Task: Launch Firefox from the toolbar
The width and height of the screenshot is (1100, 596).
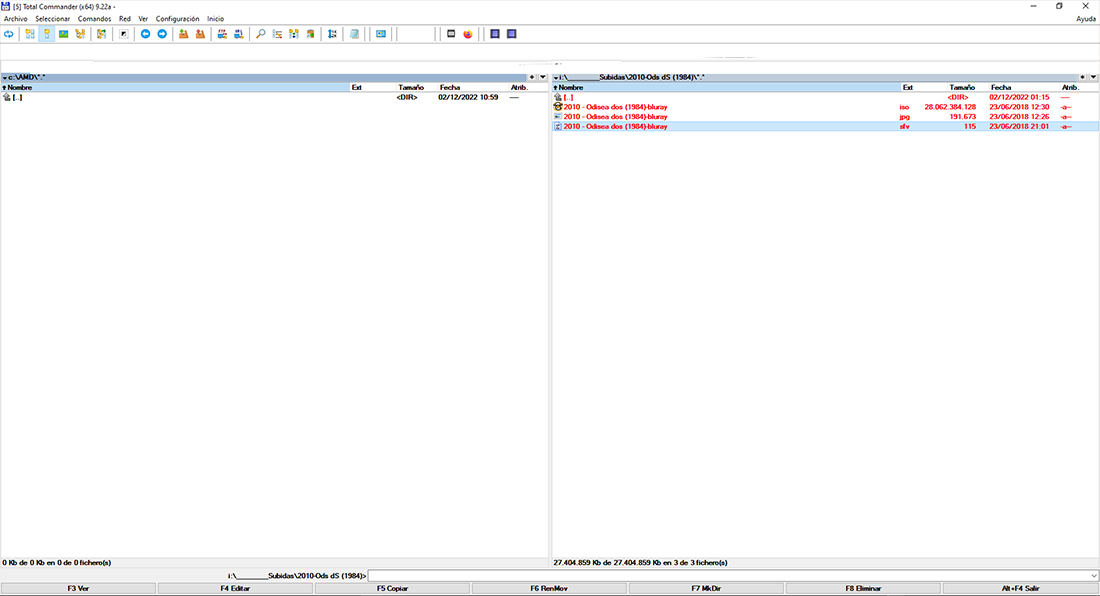Action: pos(468,34)
